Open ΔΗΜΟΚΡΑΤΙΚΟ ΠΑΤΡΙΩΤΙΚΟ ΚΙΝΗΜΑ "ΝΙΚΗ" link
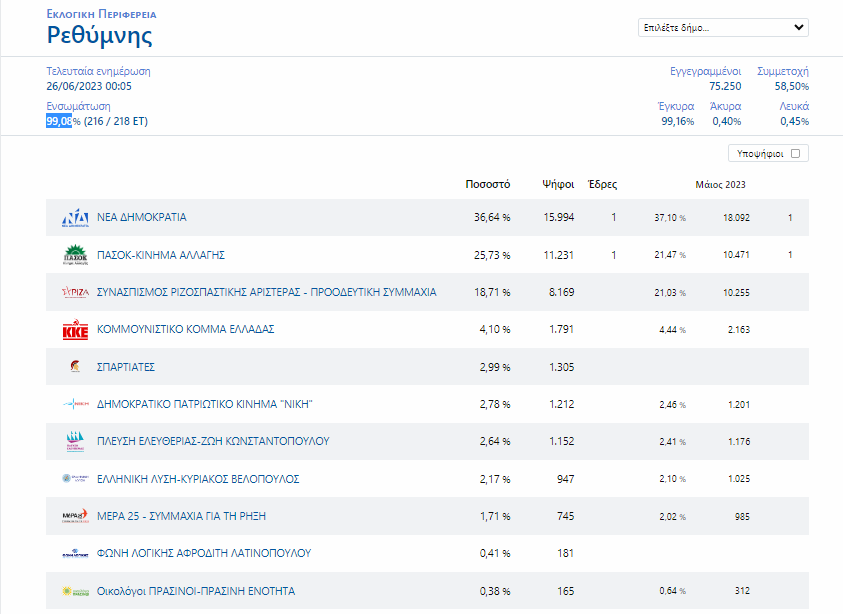Screen dimensions: 843x614 204,404
